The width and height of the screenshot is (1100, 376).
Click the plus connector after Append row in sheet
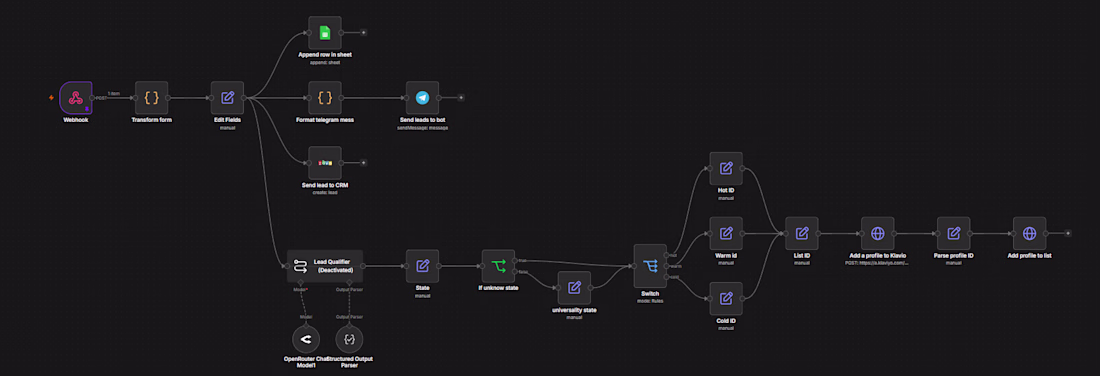(363, 32)
